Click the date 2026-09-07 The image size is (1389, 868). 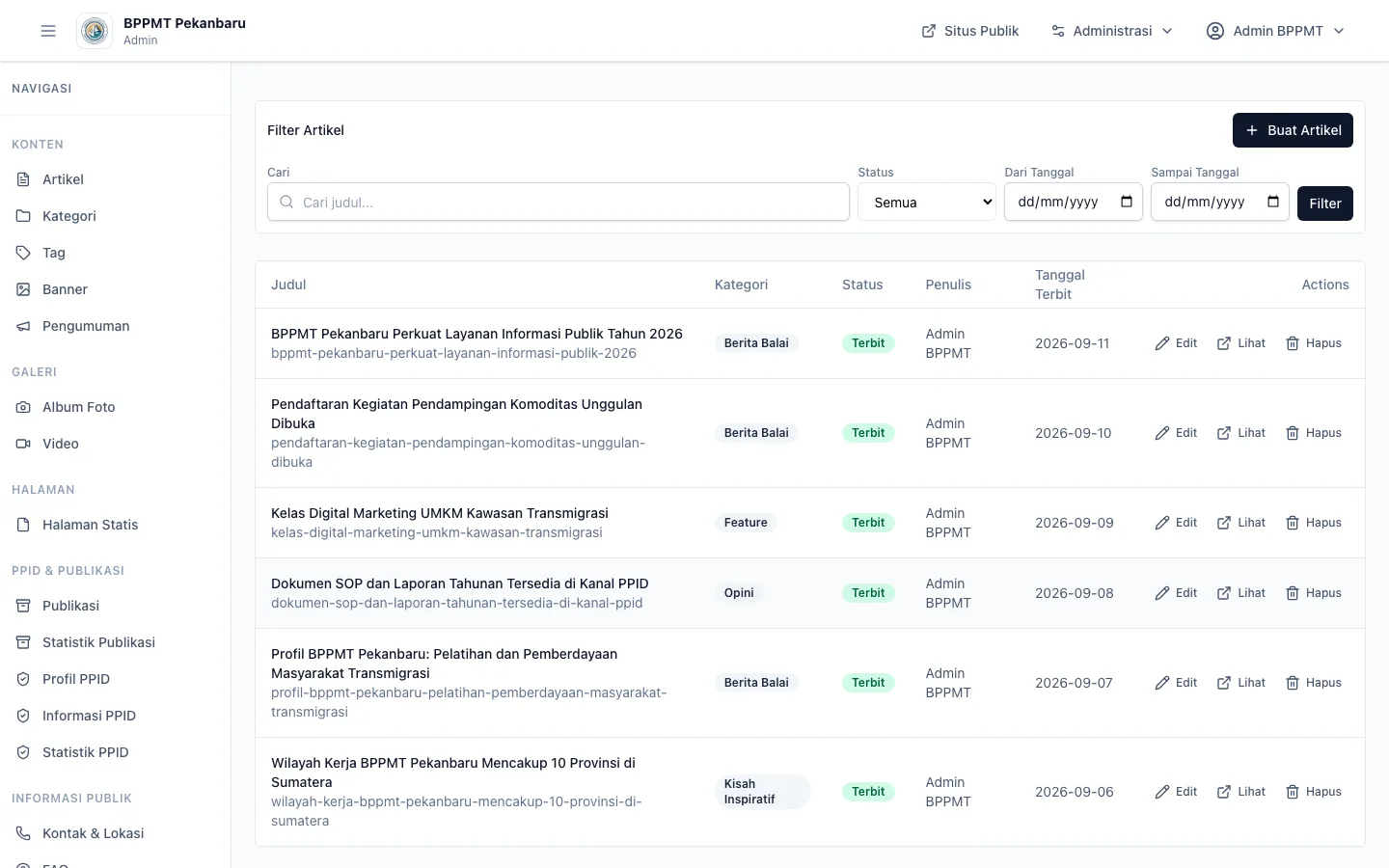click(1074, 683)
